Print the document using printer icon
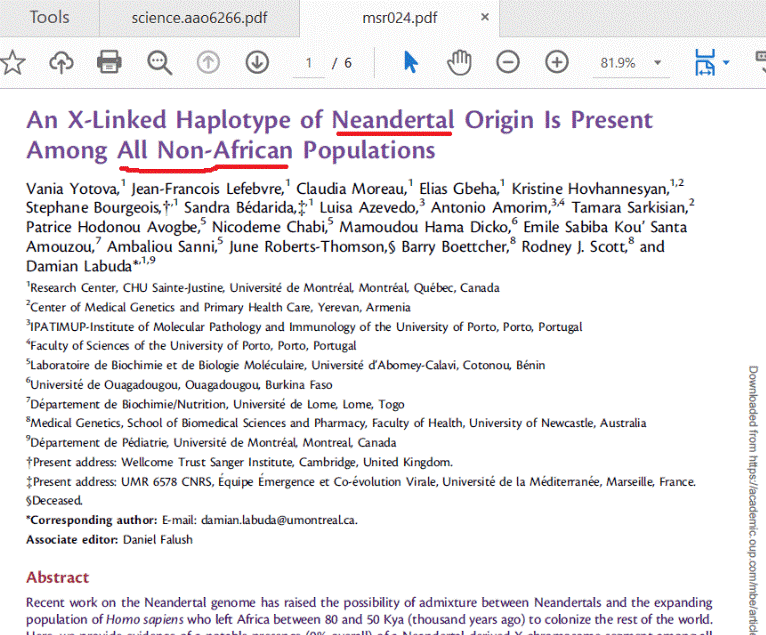Screen dimensions: 766x635 click(x=109, y=63)
